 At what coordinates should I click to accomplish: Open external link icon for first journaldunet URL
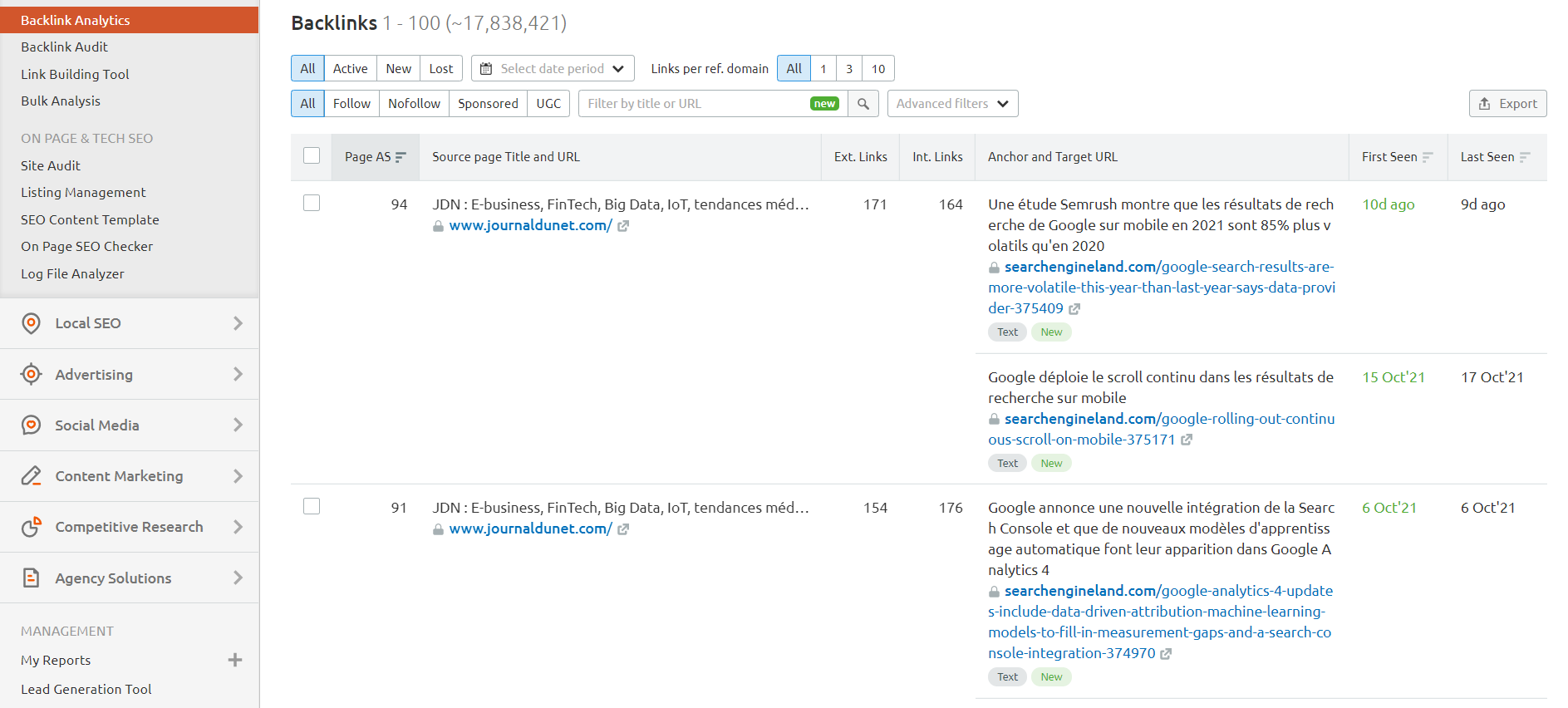(623, 226)
